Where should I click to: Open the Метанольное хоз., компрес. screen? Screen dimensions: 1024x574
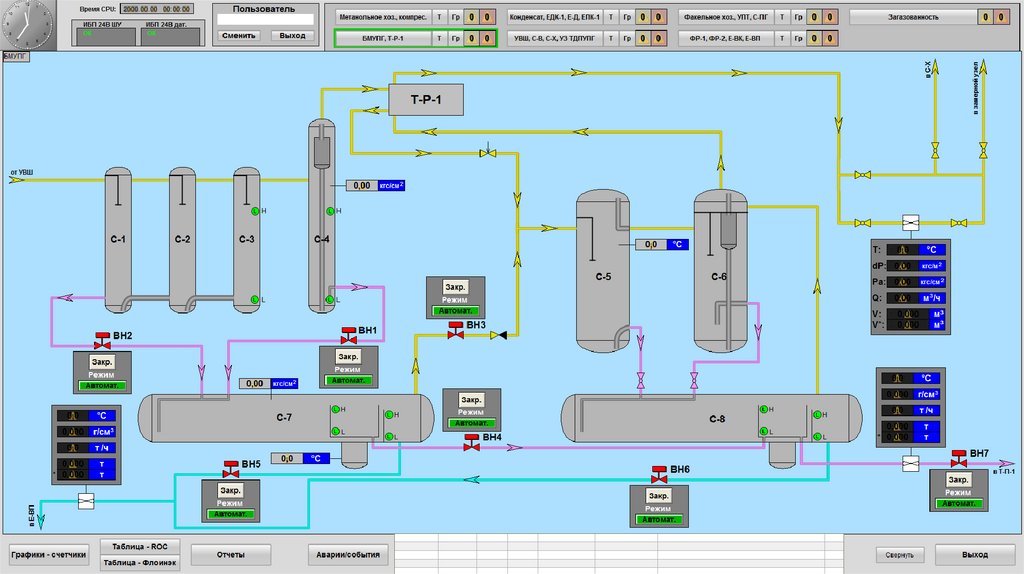[x=381, y=17]
